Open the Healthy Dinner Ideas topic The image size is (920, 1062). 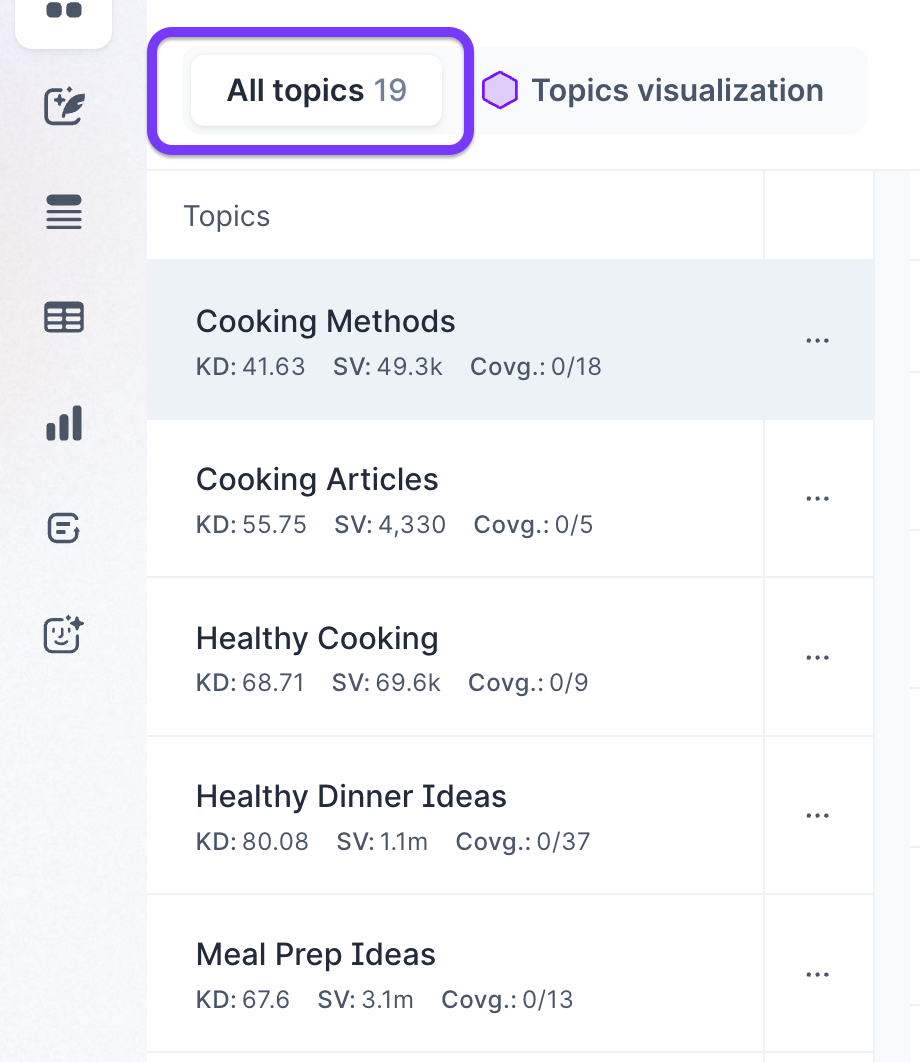(x=351, y=797)
